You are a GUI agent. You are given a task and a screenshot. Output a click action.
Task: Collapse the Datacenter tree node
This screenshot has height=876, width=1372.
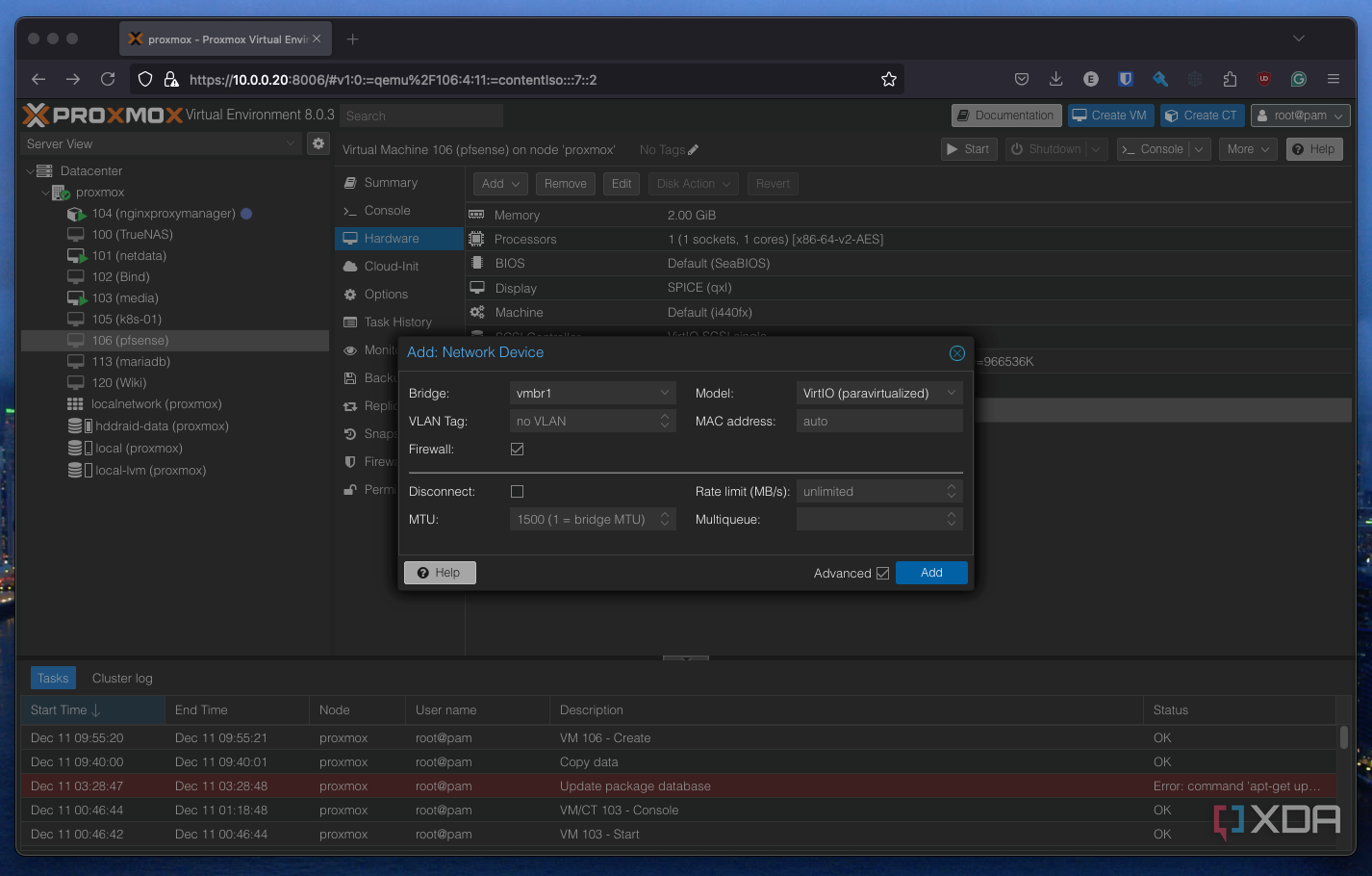tap(30, 171)
